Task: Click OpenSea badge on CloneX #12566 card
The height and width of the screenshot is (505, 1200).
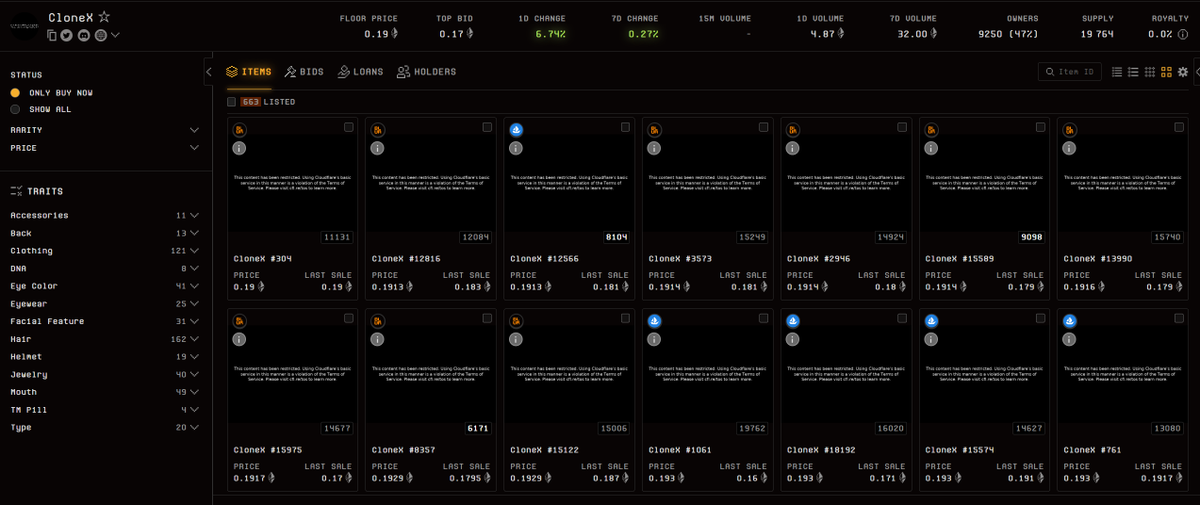Action: click(x=516, y=130)
